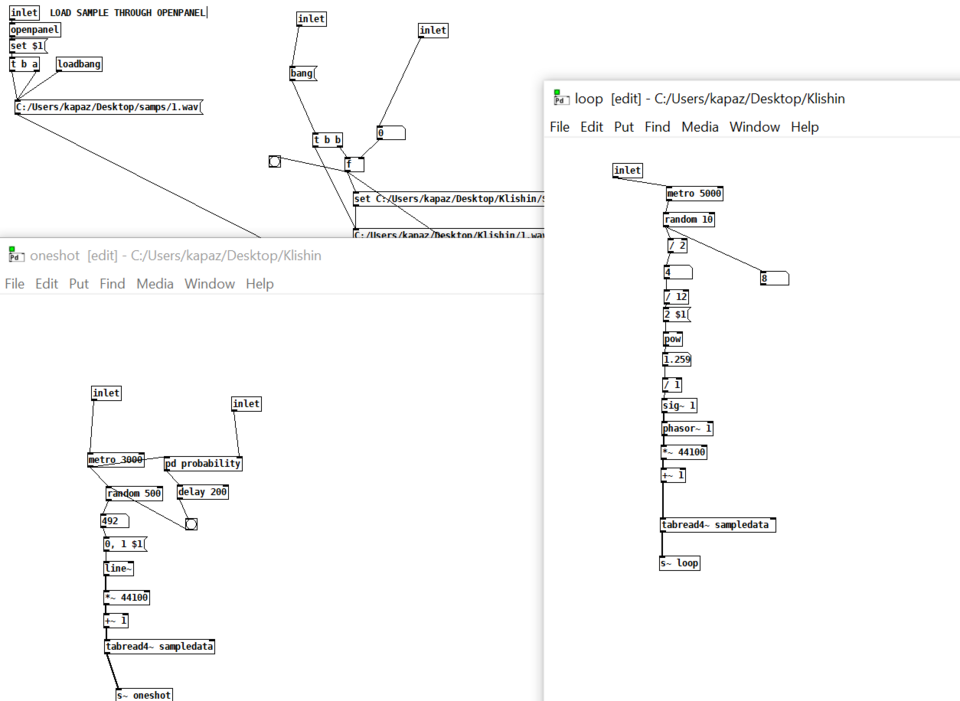Toggle the metro 3000 object
The height and width of the screenshot is (701, 960).
coord(116,460)
